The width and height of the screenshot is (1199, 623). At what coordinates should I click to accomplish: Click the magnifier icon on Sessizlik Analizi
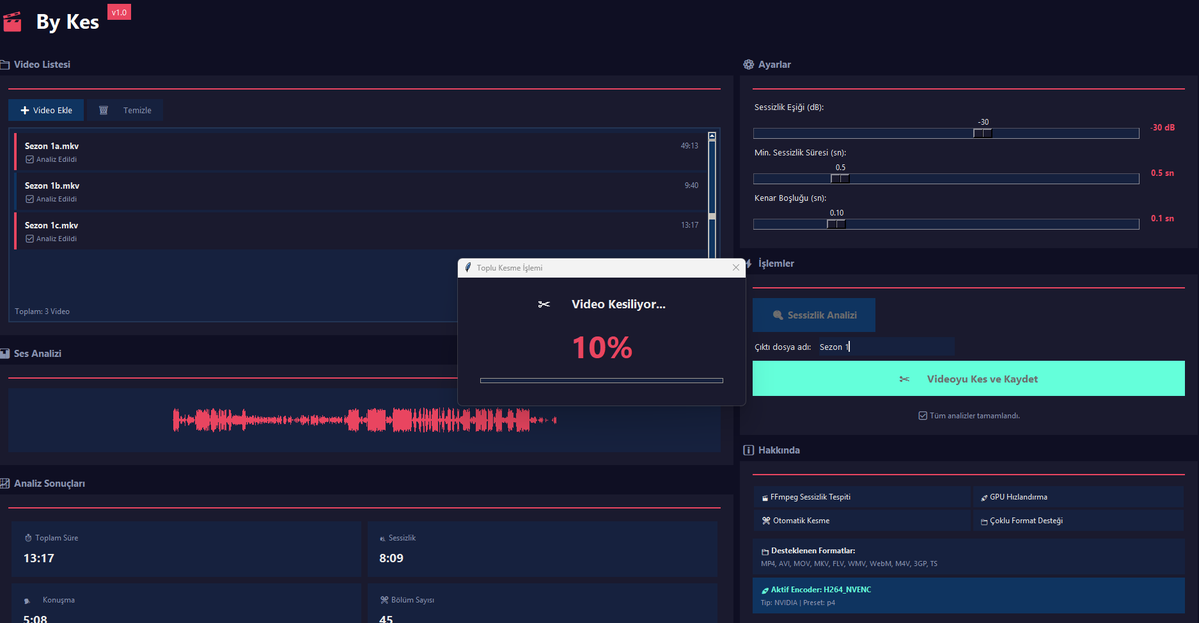coord(779,315)
